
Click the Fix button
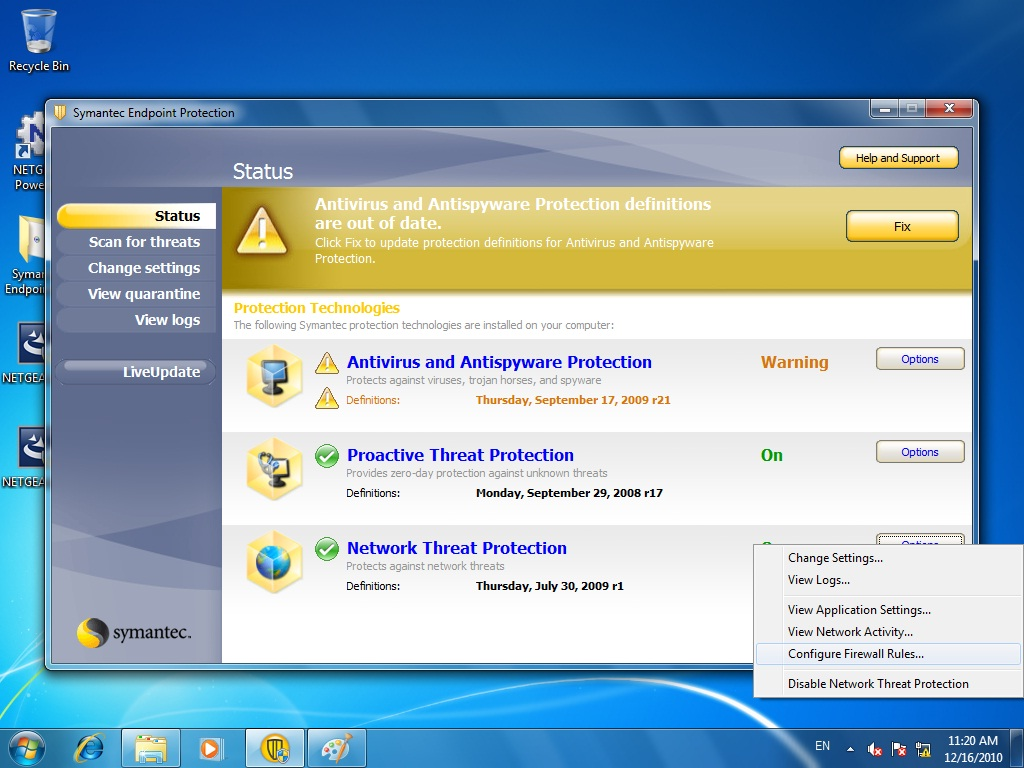(x=902, y=227)
